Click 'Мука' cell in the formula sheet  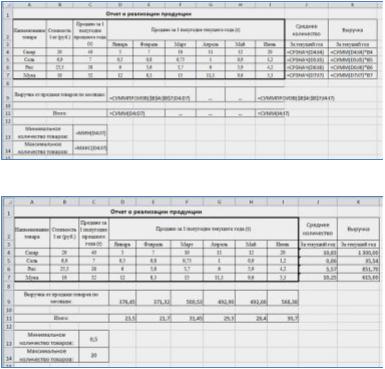tap(29, 75)
